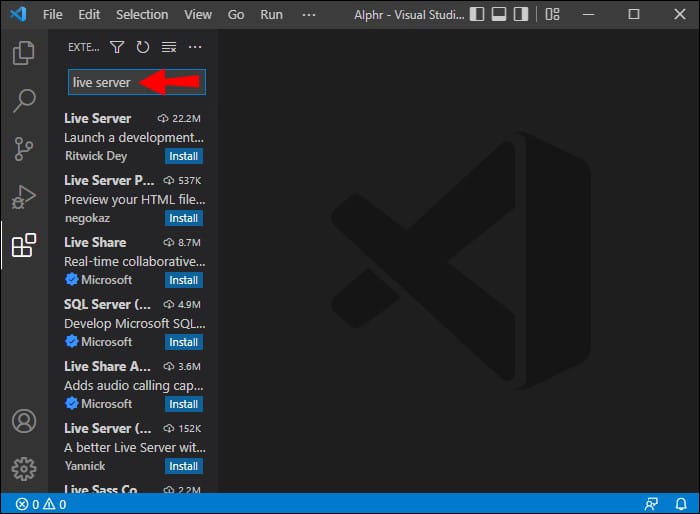
Task: Install Live Server by Ritwick Dey
Action: (x=184, y=156)
